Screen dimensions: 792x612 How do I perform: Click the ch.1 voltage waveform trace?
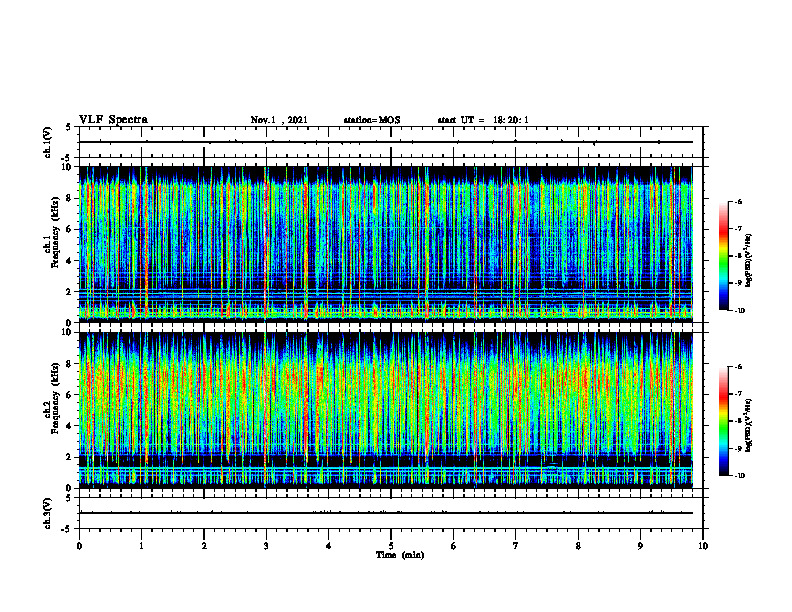click(x=386, y=142)
